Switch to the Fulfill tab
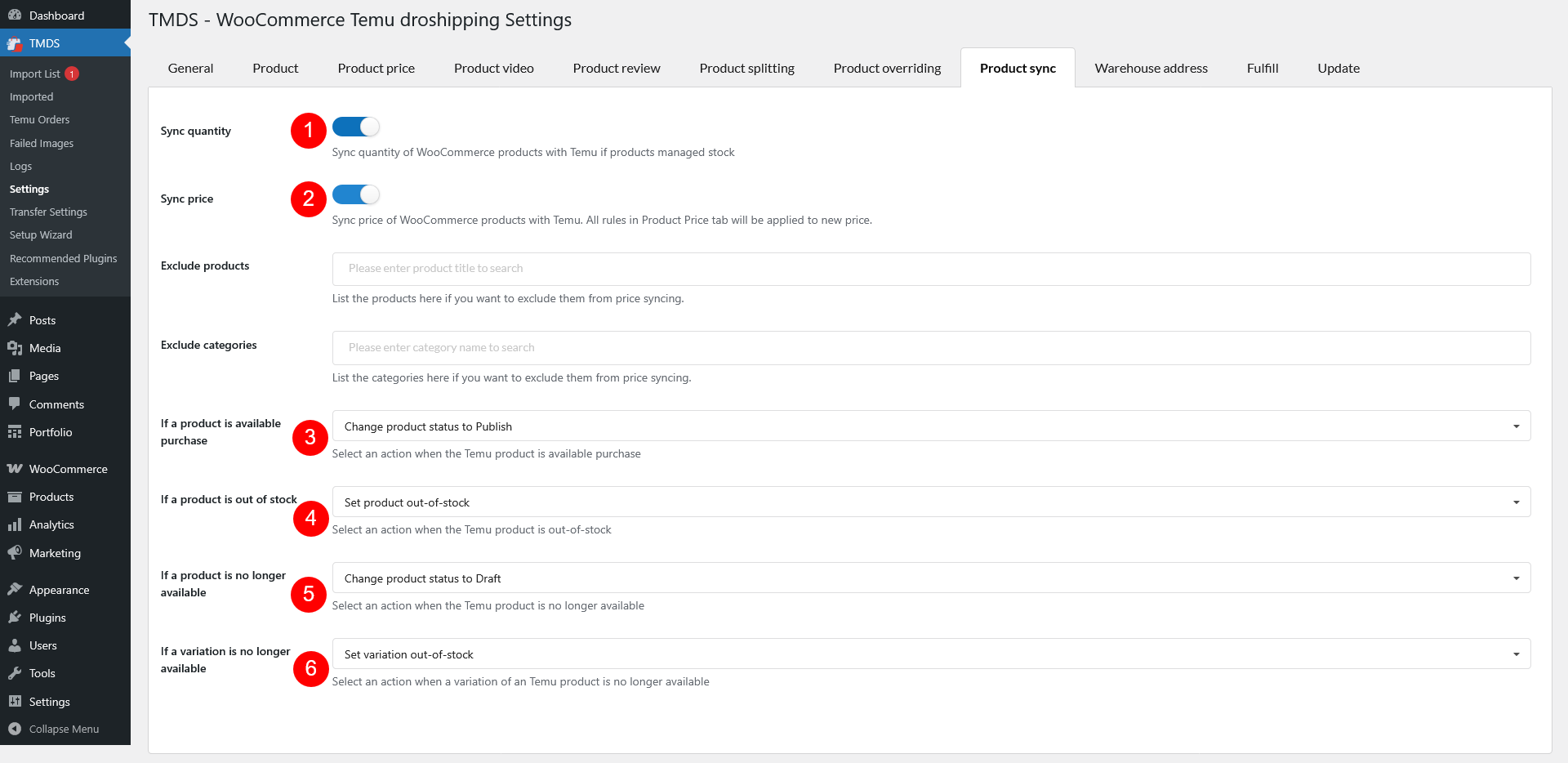This screenshot has height=763, width=1568. tap(1263, 69)
